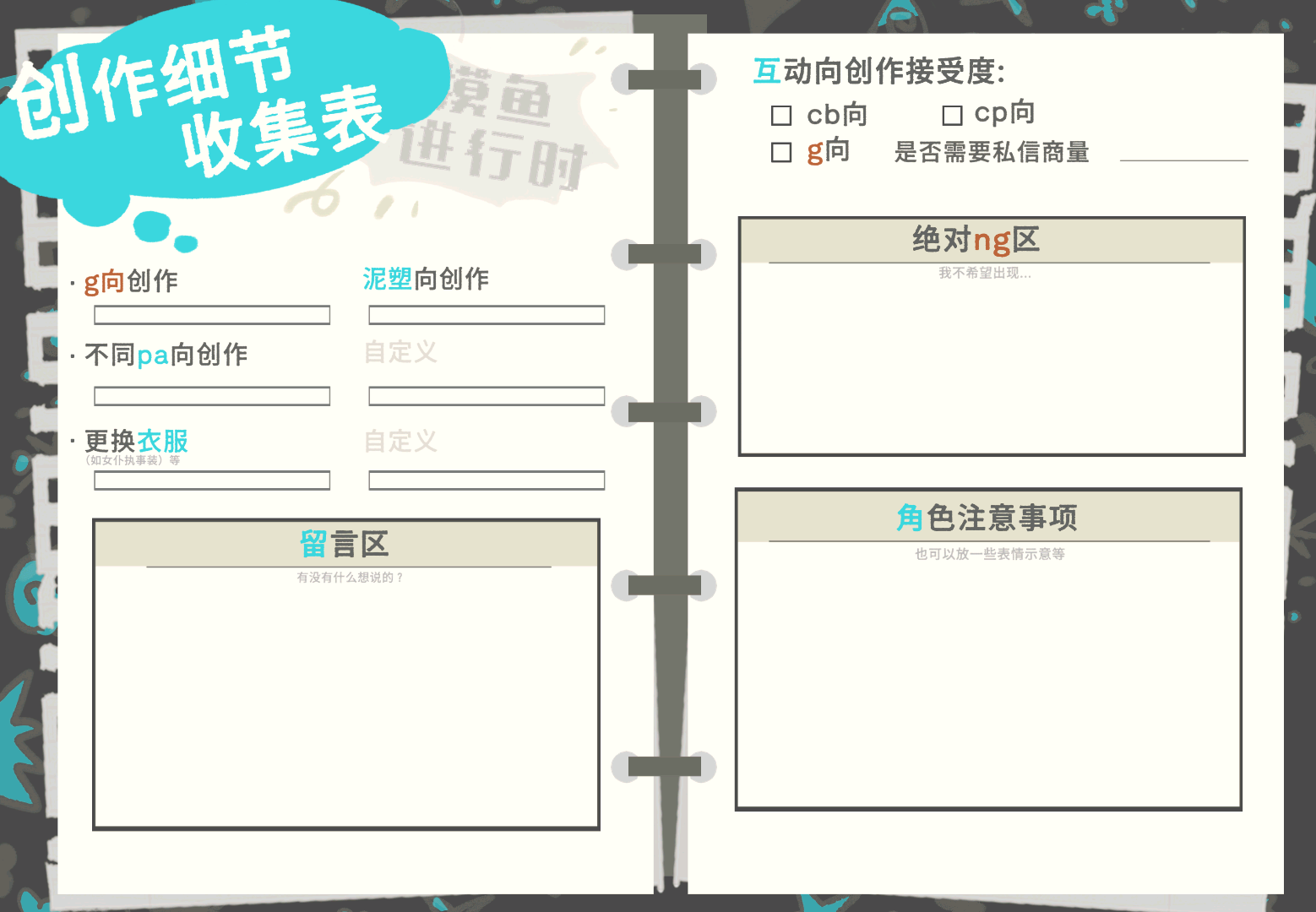Click the field under the second 自定义
This screenshot has width=1316, height=912.
coord(487,480)
